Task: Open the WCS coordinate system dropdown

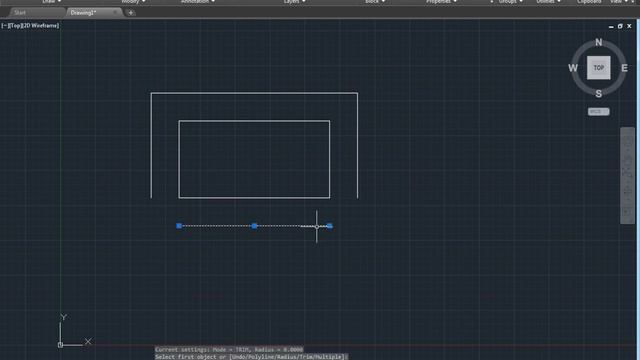Action: [x=598, y=111]
